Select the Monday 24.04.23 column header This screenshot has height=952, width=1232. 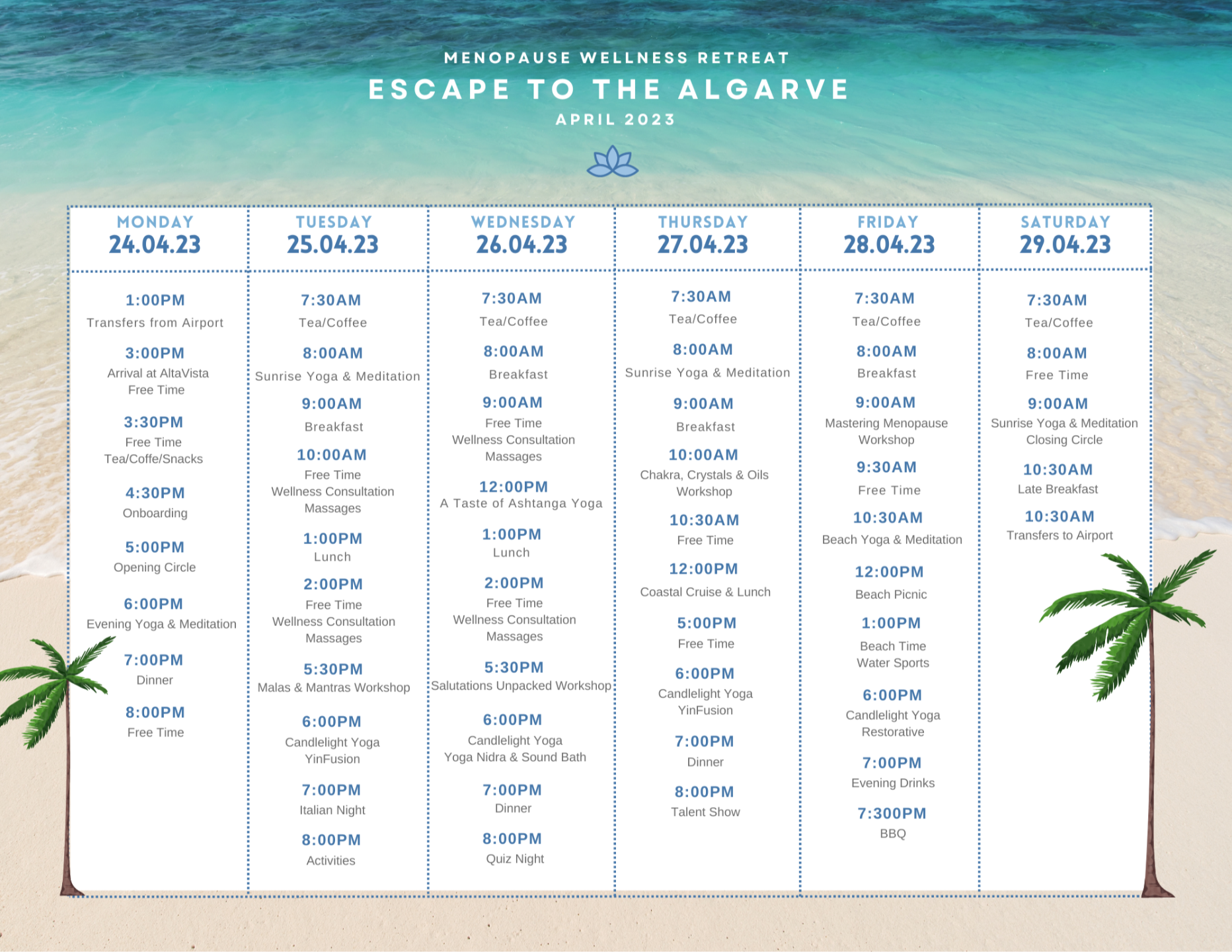[x=155, y=236]
